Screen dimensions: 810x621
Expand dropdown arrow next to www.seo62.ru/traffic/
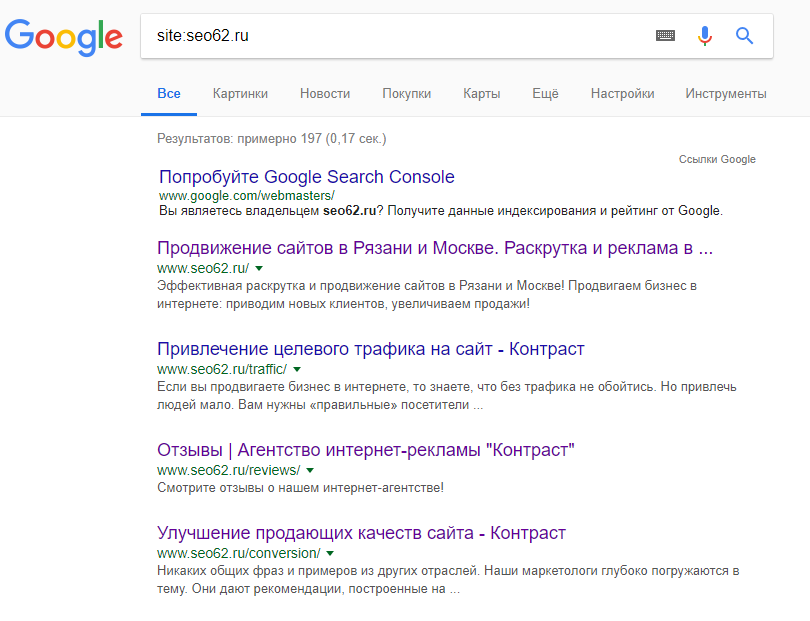click(x=297, y=370)
